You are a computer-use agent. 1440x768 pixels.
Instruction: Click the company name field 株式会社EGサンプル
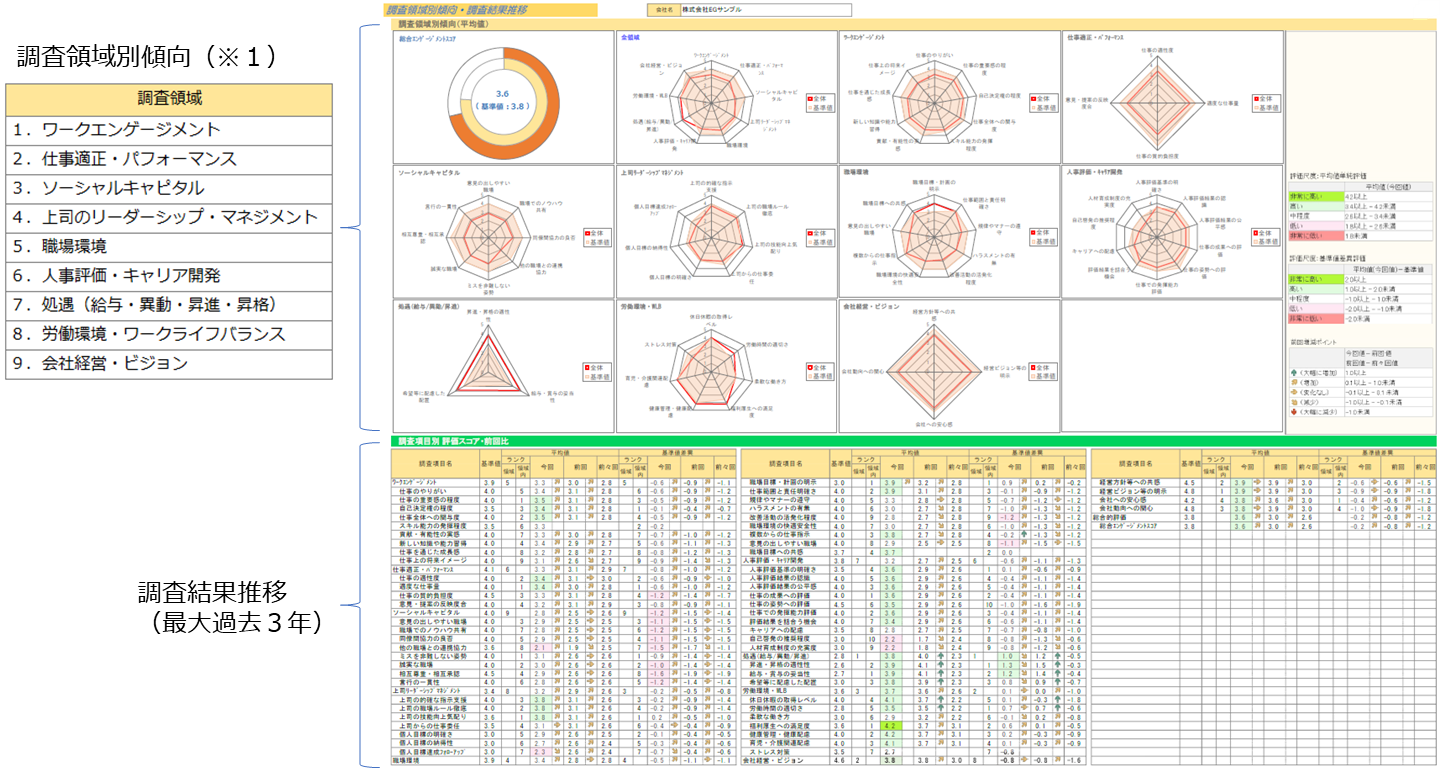(752, 10)
